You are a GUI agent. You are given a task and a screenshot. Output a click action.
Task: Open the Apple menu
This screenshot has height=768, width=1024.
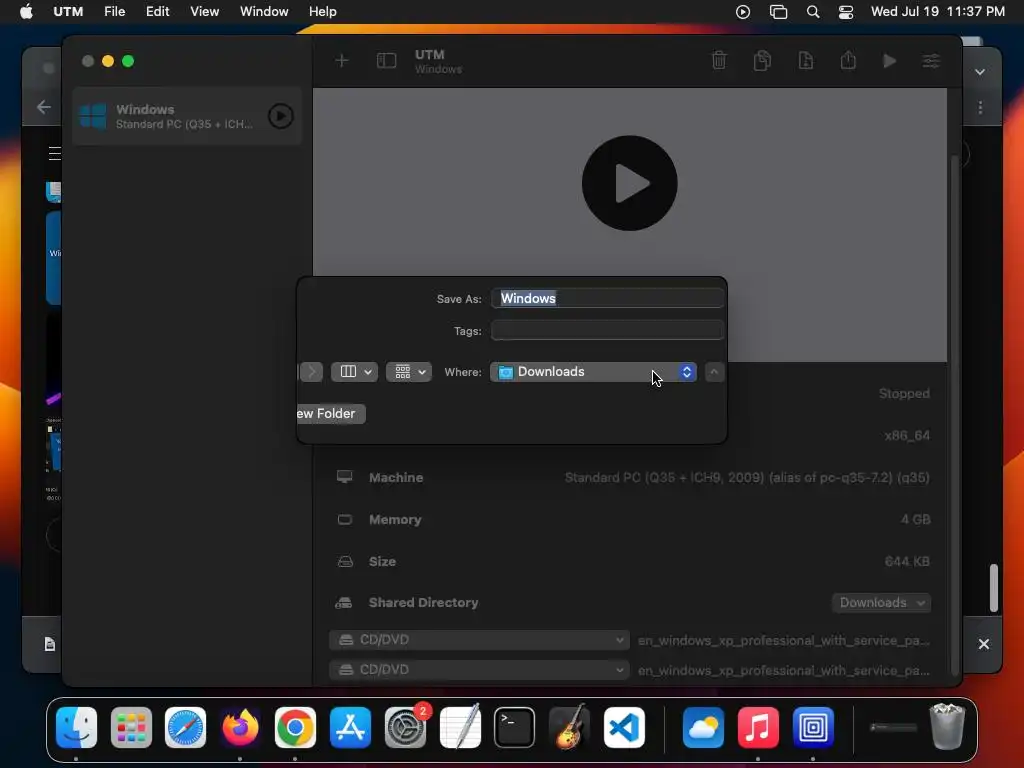(x=26, y=12)
